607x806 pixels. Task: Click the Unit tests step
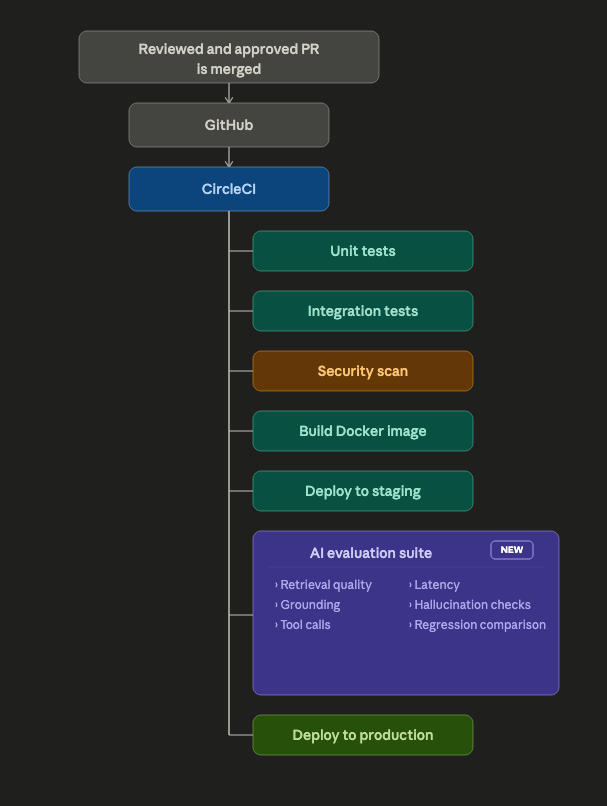point(363,251)
